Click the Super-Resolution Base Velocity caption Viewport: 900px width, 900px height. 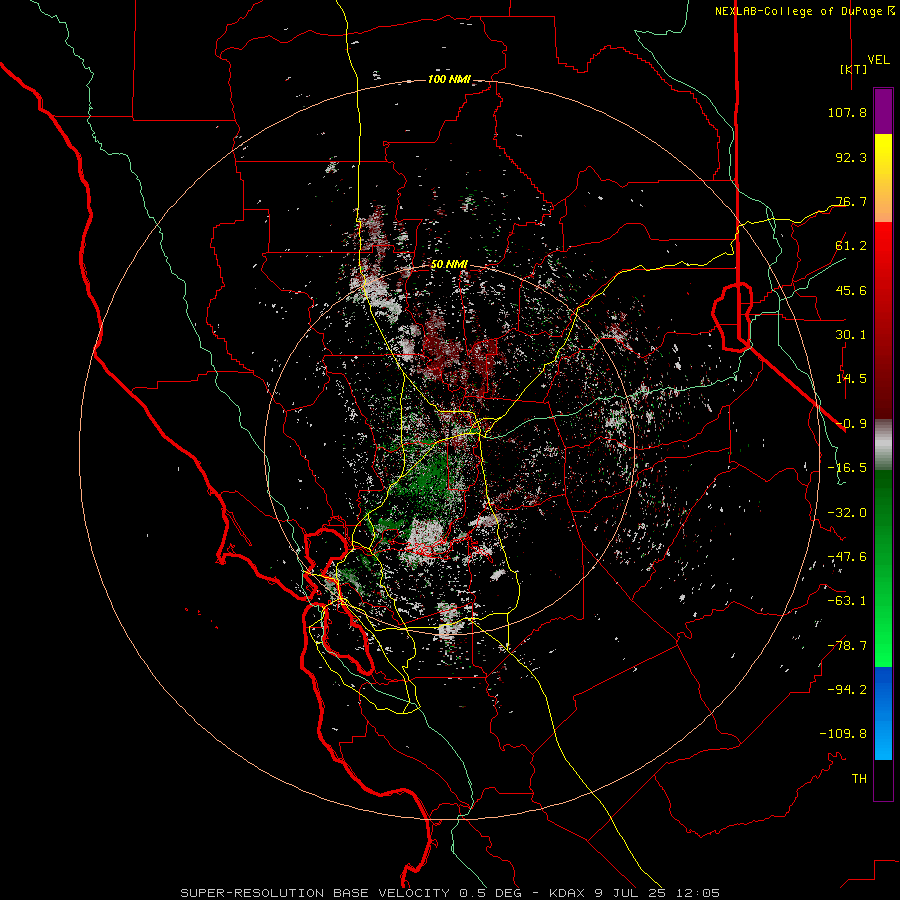click(x=450, y=893)
